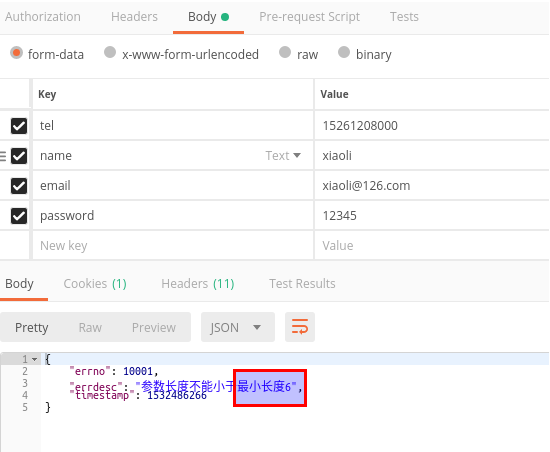Screen dimensions: 550x452
Task: Open the request Headers tab
Action: [134, 16]
